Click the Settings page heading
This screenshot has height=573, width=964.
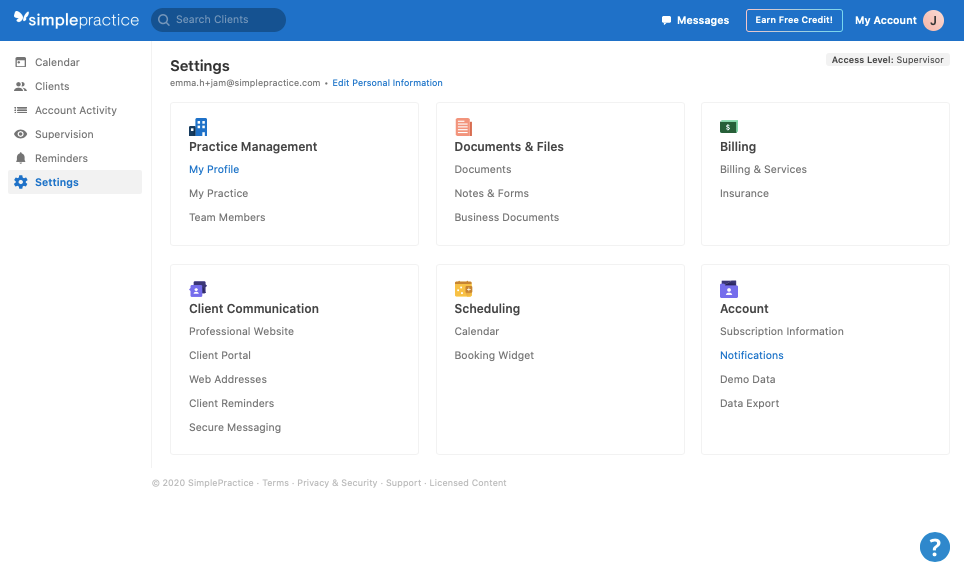[x=200, y=66]
